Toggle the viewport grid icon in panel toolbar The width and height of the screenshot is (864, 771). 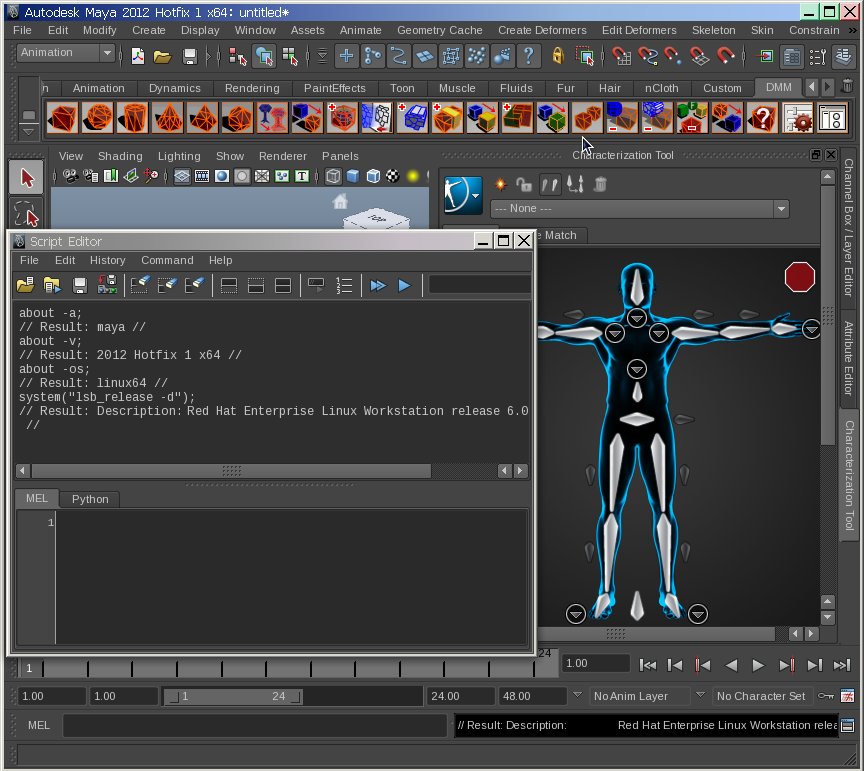pos(182,176)
